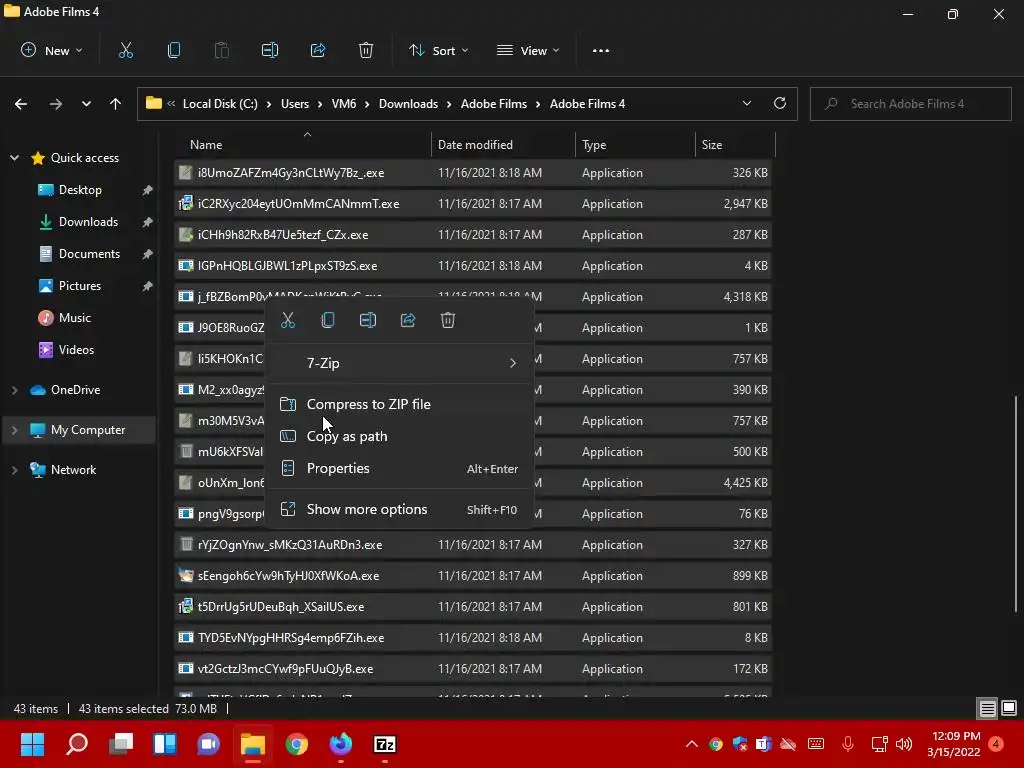Choose Compress to ZIP file
1024x768 pixels.
click(400, 404)
